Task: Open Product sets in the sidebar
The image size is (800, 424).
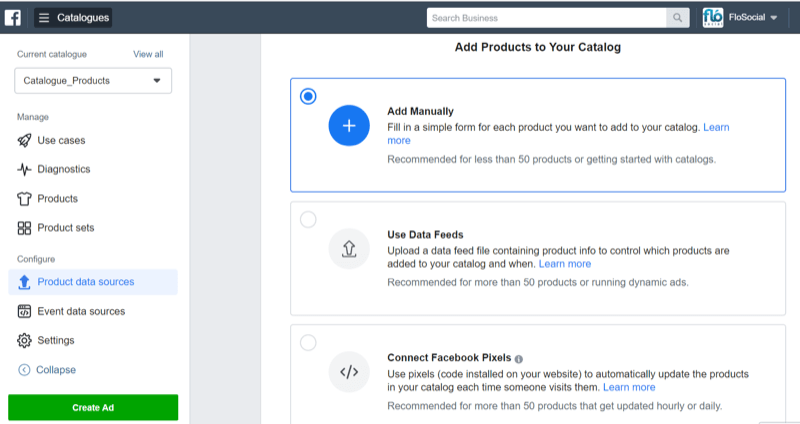Action: click(65, 228)
